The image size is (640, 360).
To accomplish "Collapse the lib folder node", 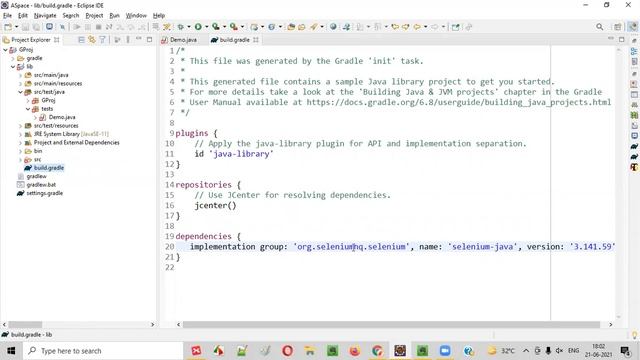I will 13,67.
